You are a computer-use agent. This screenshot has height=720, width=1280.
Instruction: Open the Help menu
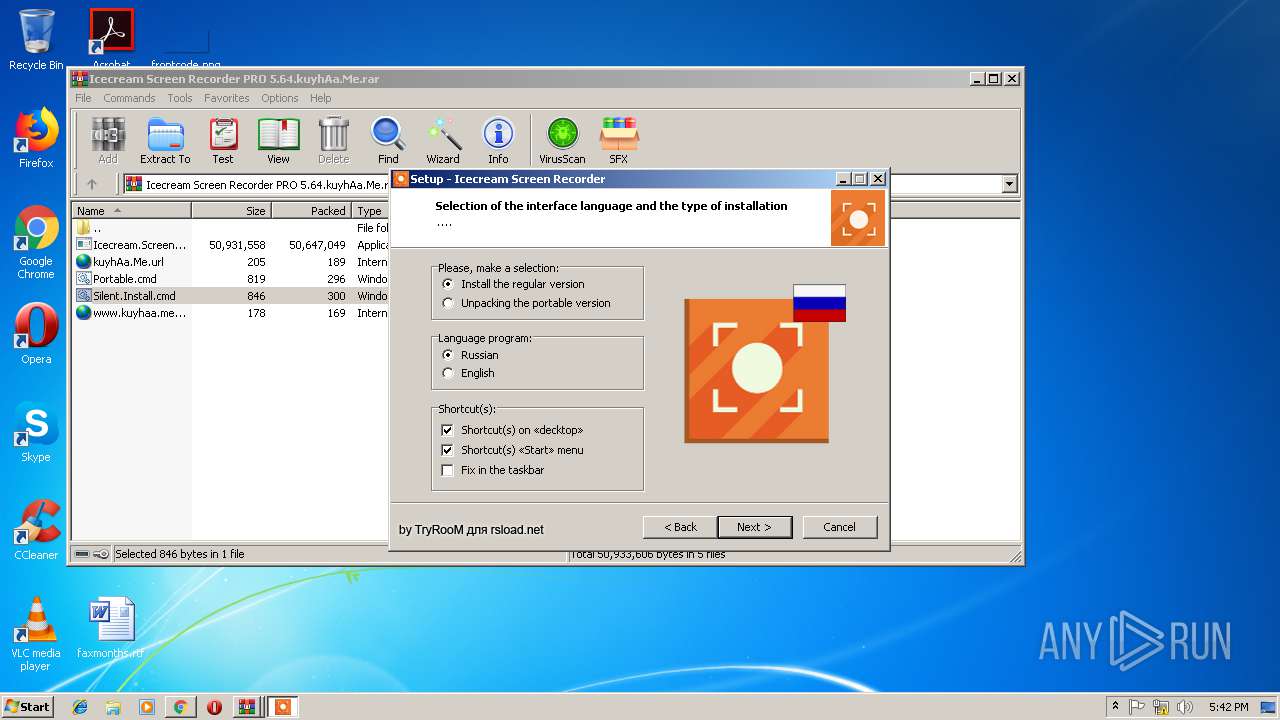coord(320,98)
